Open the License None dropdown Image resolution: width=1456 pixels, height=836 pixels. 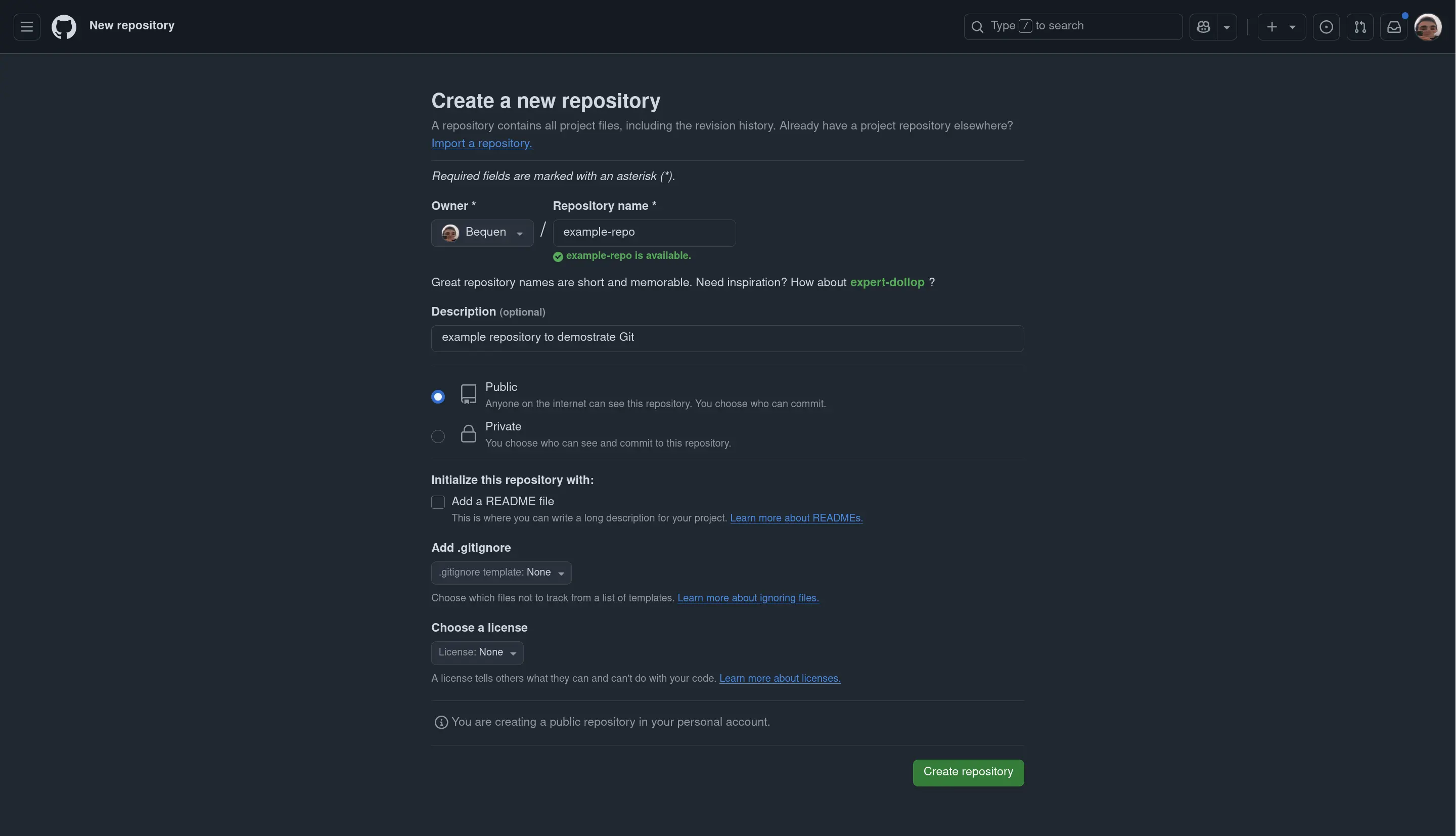click(x=477, y=653)
